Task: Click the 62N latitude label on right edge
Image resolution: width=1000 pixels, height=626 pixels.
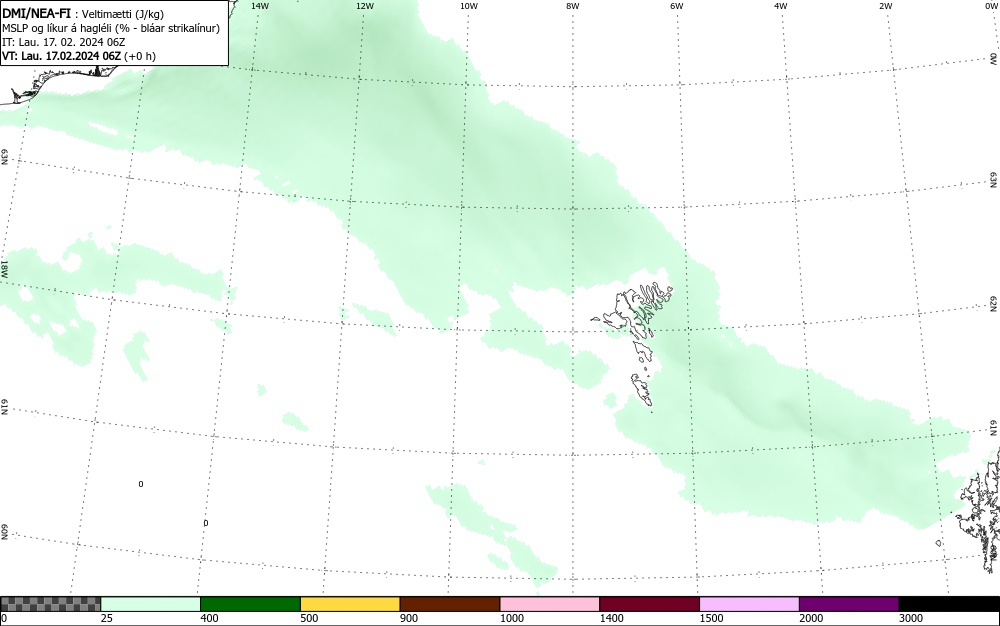Action: [x=994, y=304]
